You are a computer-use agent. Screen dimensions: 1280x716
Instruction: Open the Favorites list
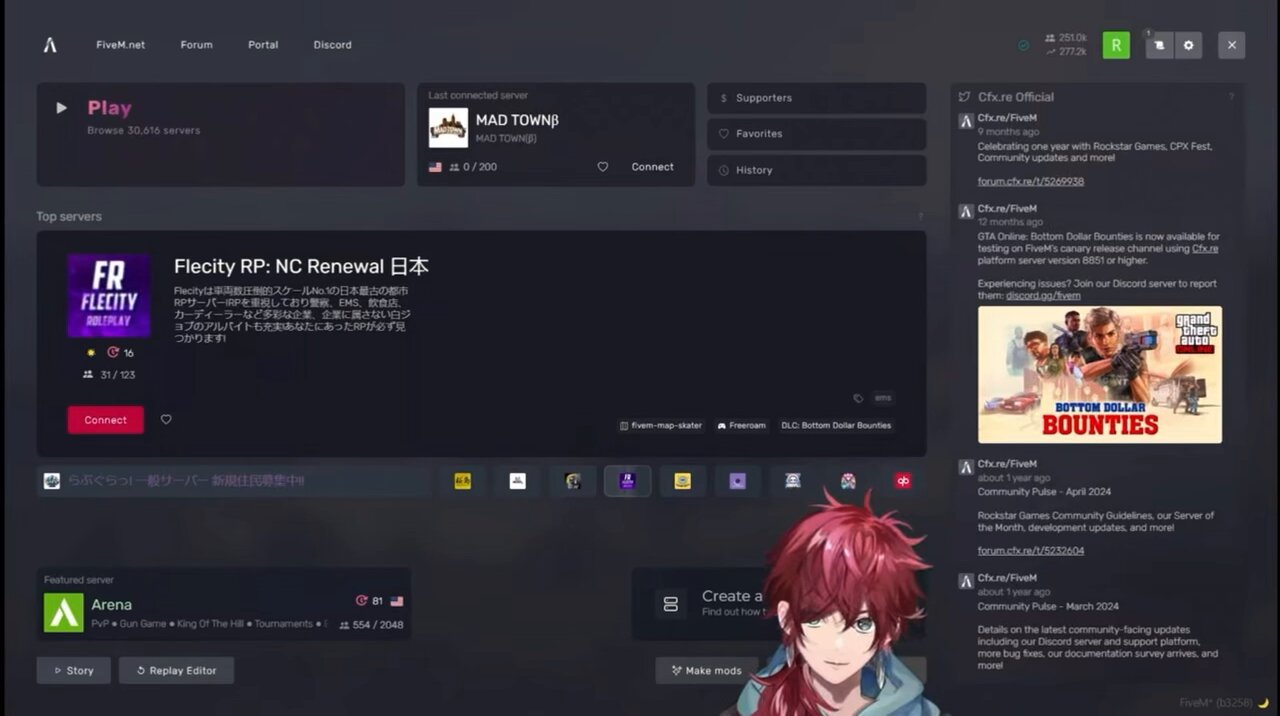click(x=816, y=134)
